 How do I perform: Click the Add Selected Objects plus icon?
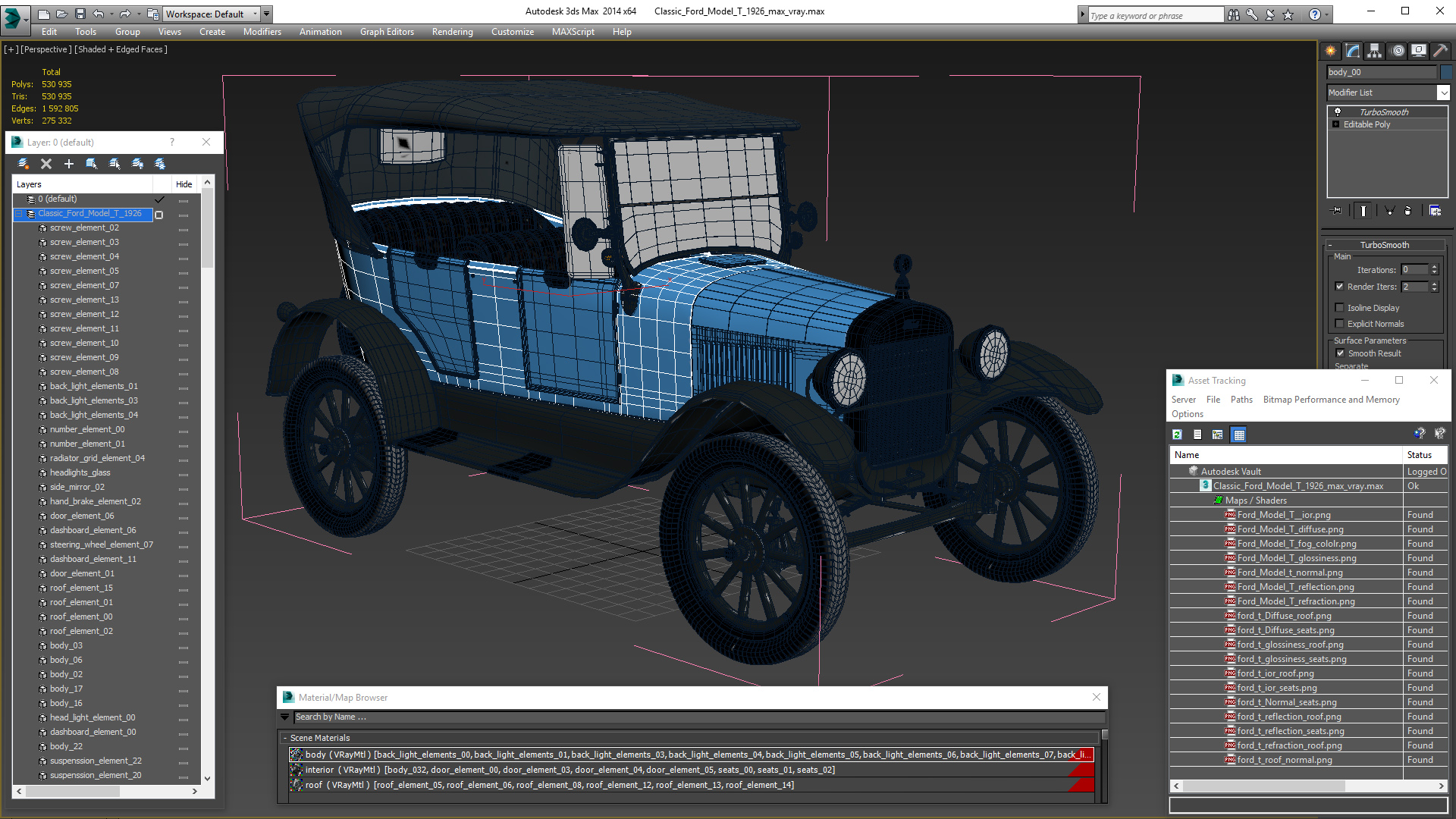[69, 164]
